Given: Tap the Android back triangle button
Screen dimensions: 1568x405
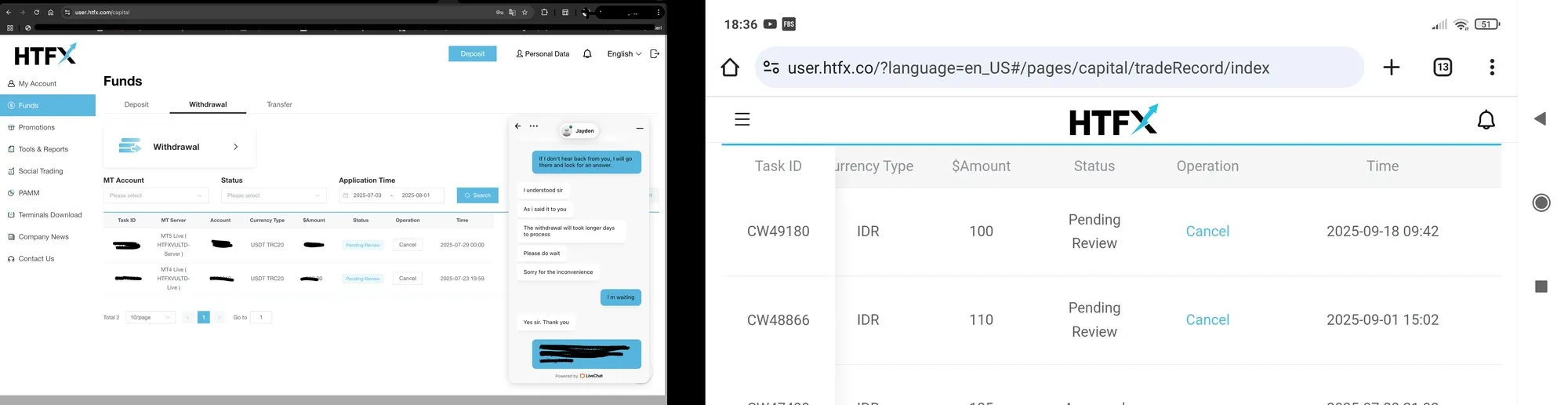Looking at the screenshot, I should click(1540, 119).
